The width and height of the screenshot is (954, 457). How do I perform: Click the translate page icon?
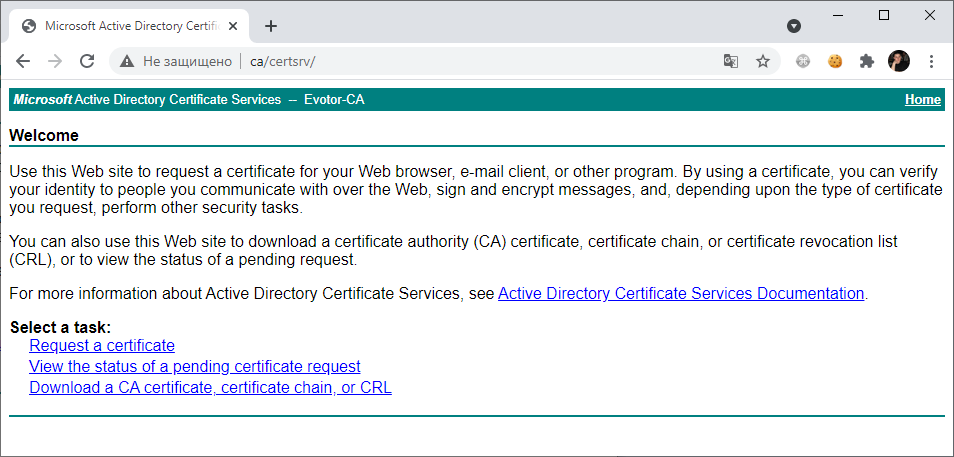coord(731,61)
